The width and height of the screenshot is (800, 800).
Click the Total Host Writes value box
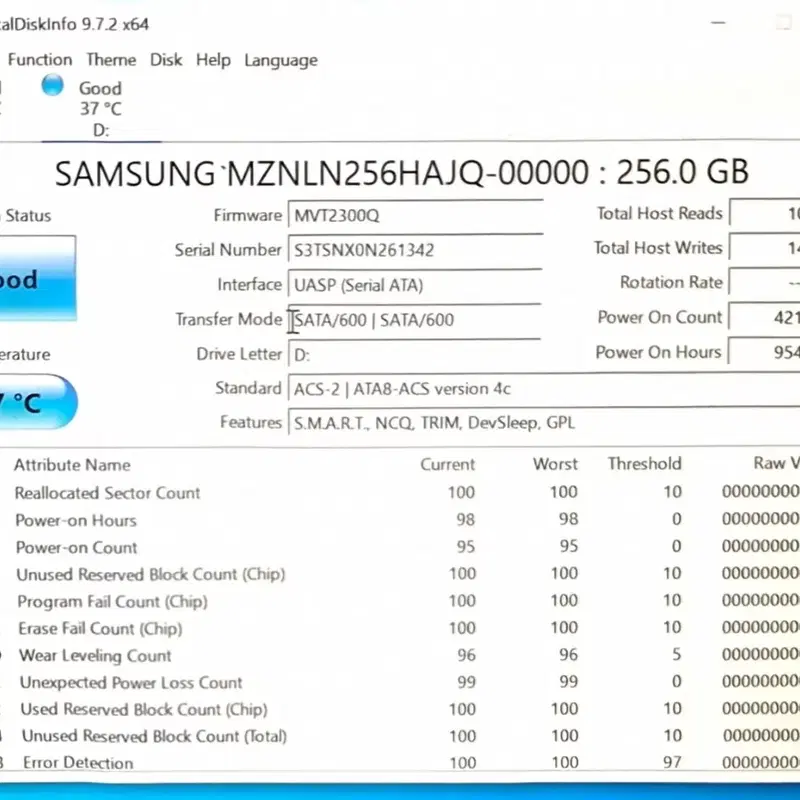(764, 247)
